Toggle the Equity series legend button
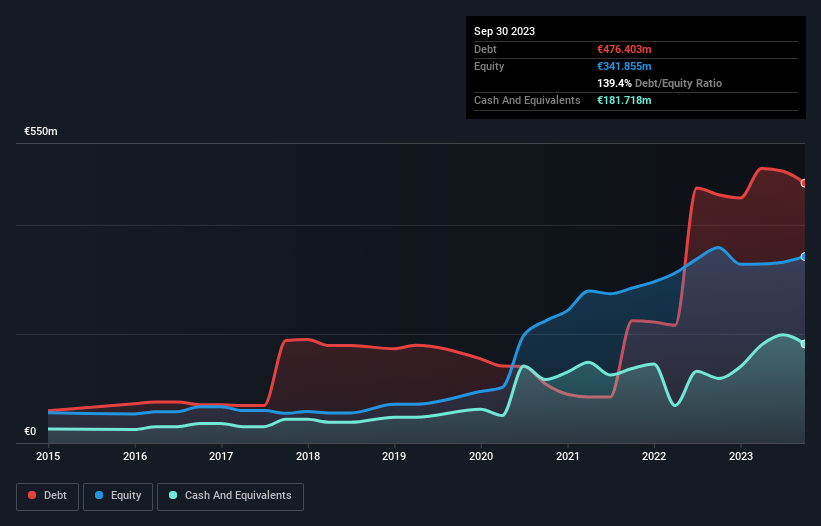Viewport: 821px width, 526px height. tap(118, 496)
